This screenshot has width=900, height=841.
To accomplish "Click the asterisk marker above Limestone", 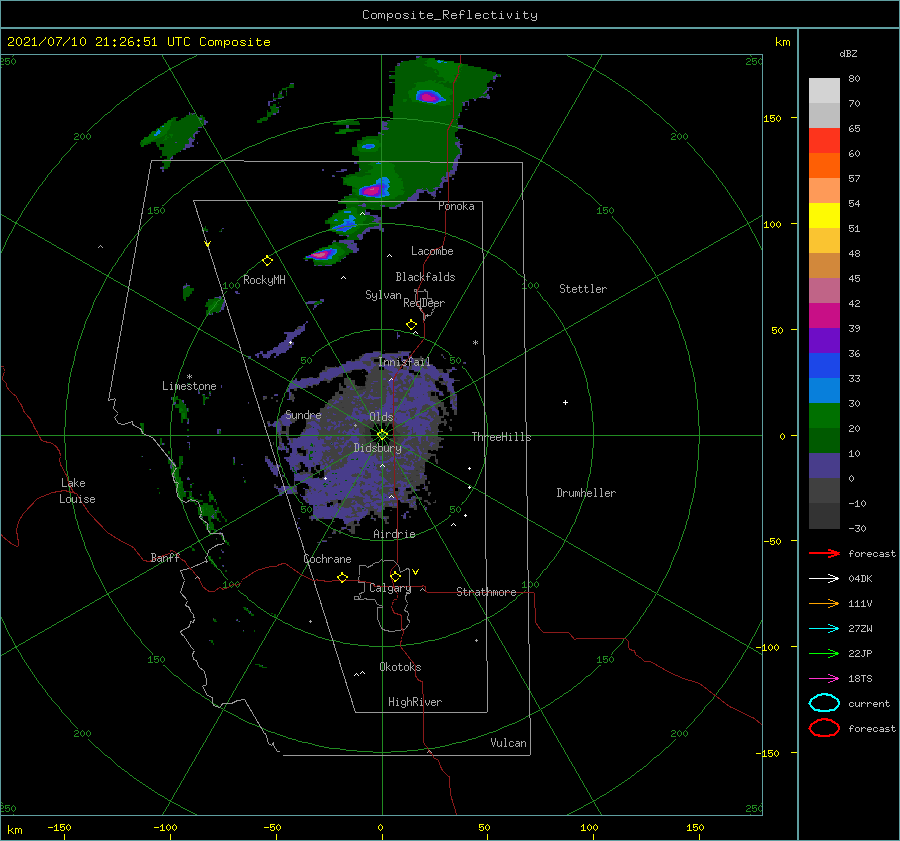I will [189, 377].
